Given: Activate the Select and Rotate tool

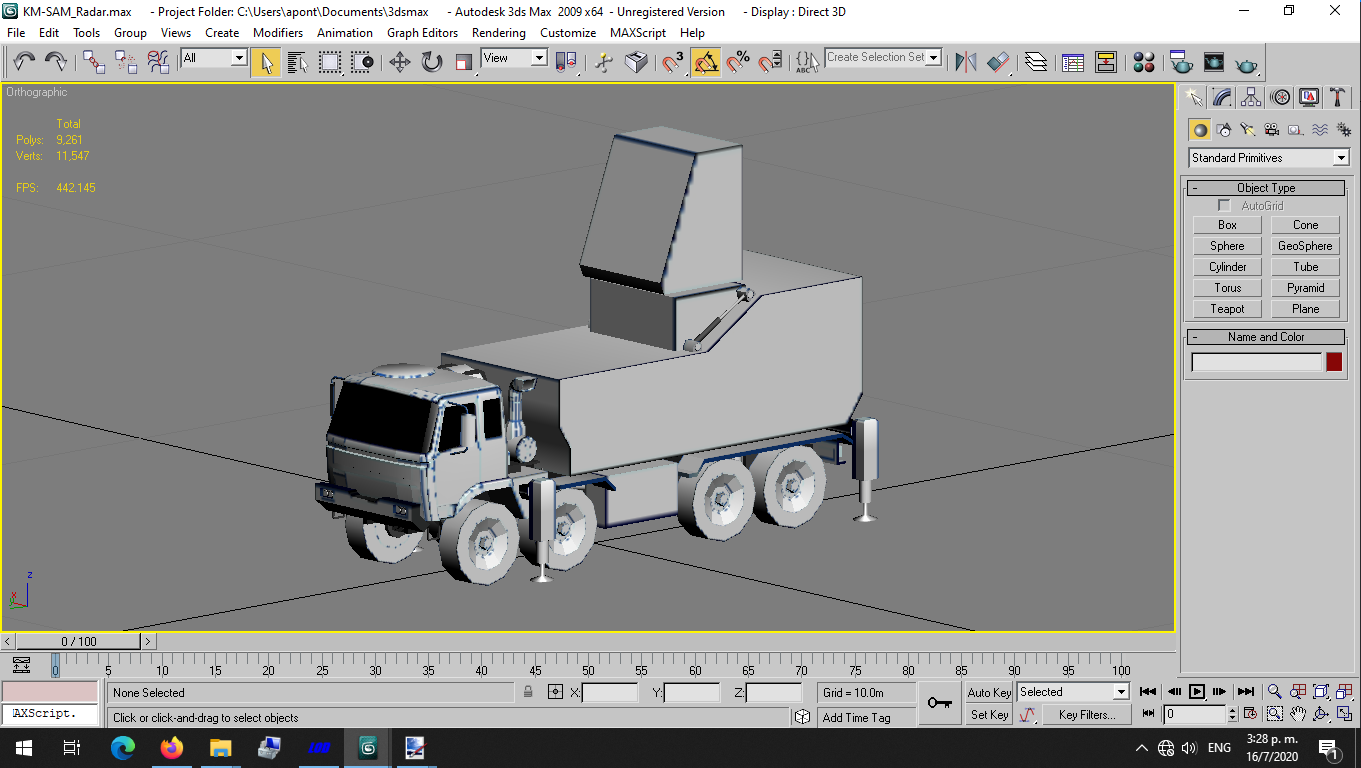Looking at the screenshot, I should coord(431,62).
